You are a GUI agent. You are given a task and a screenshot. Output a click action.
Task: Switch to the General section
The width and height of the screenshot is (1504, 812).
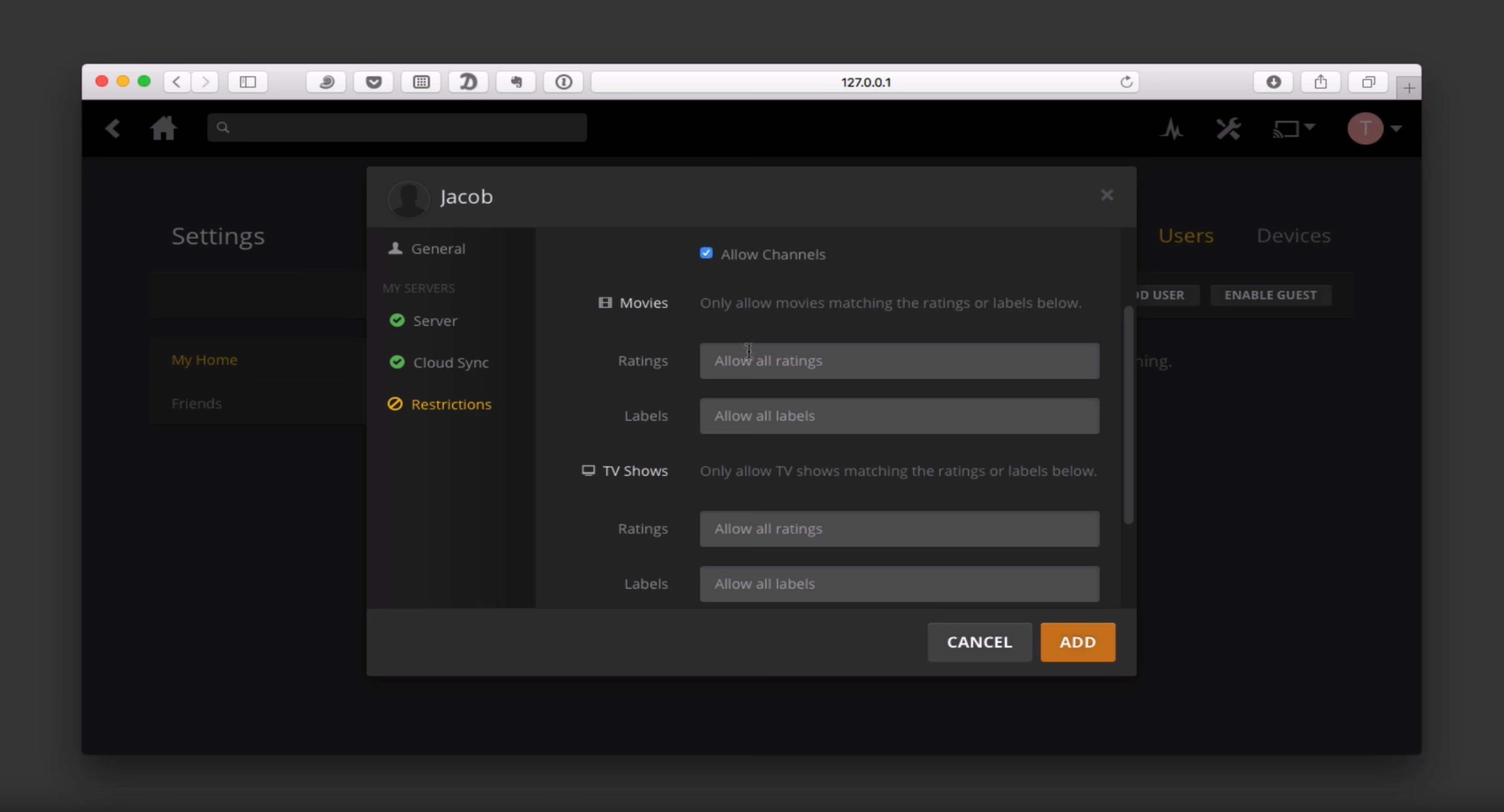437,249
